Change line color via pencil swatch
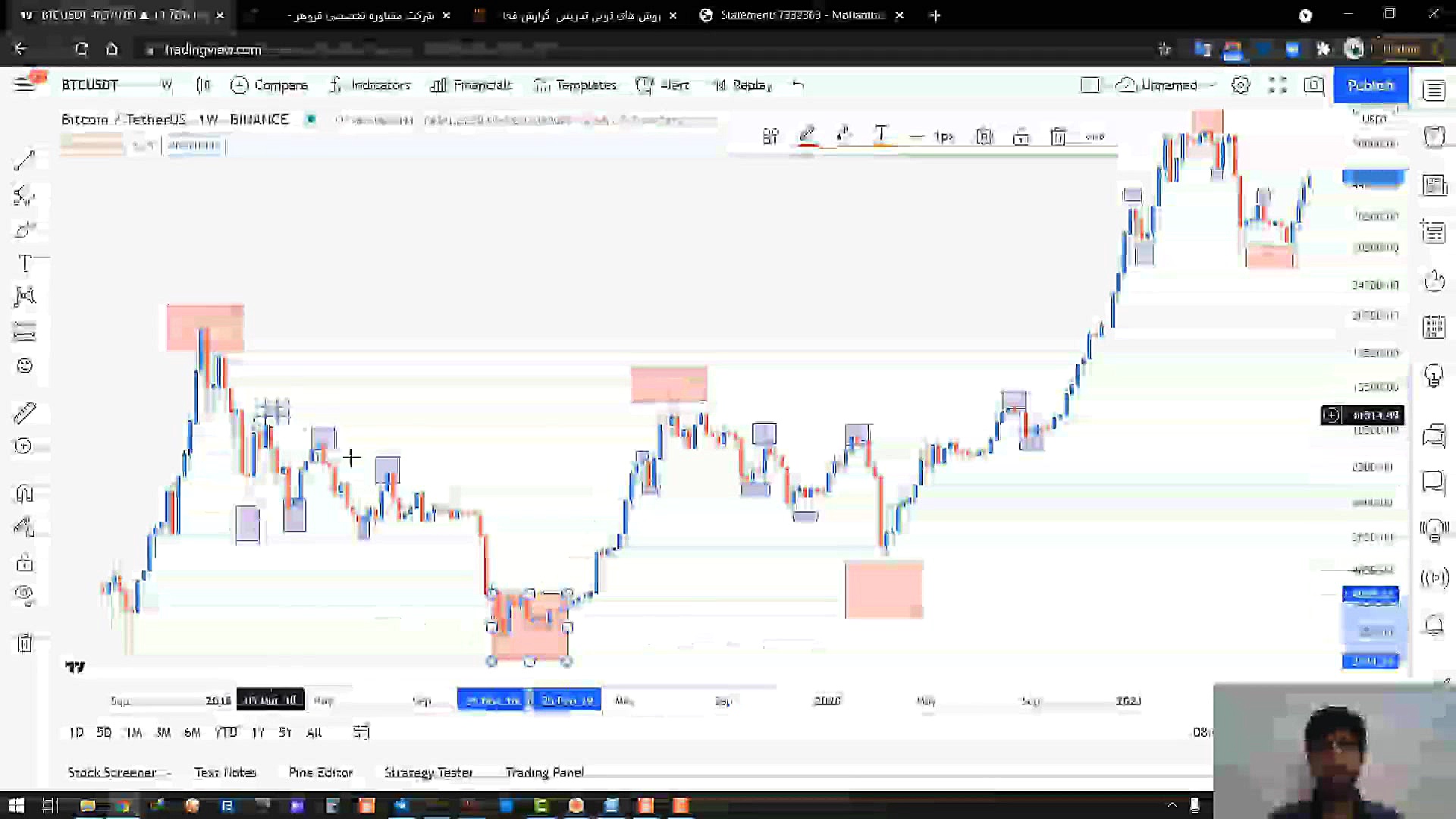Image resolution: width=1456 pixels, height=819 pixels. pyautogui.click(x=807, y=136)
